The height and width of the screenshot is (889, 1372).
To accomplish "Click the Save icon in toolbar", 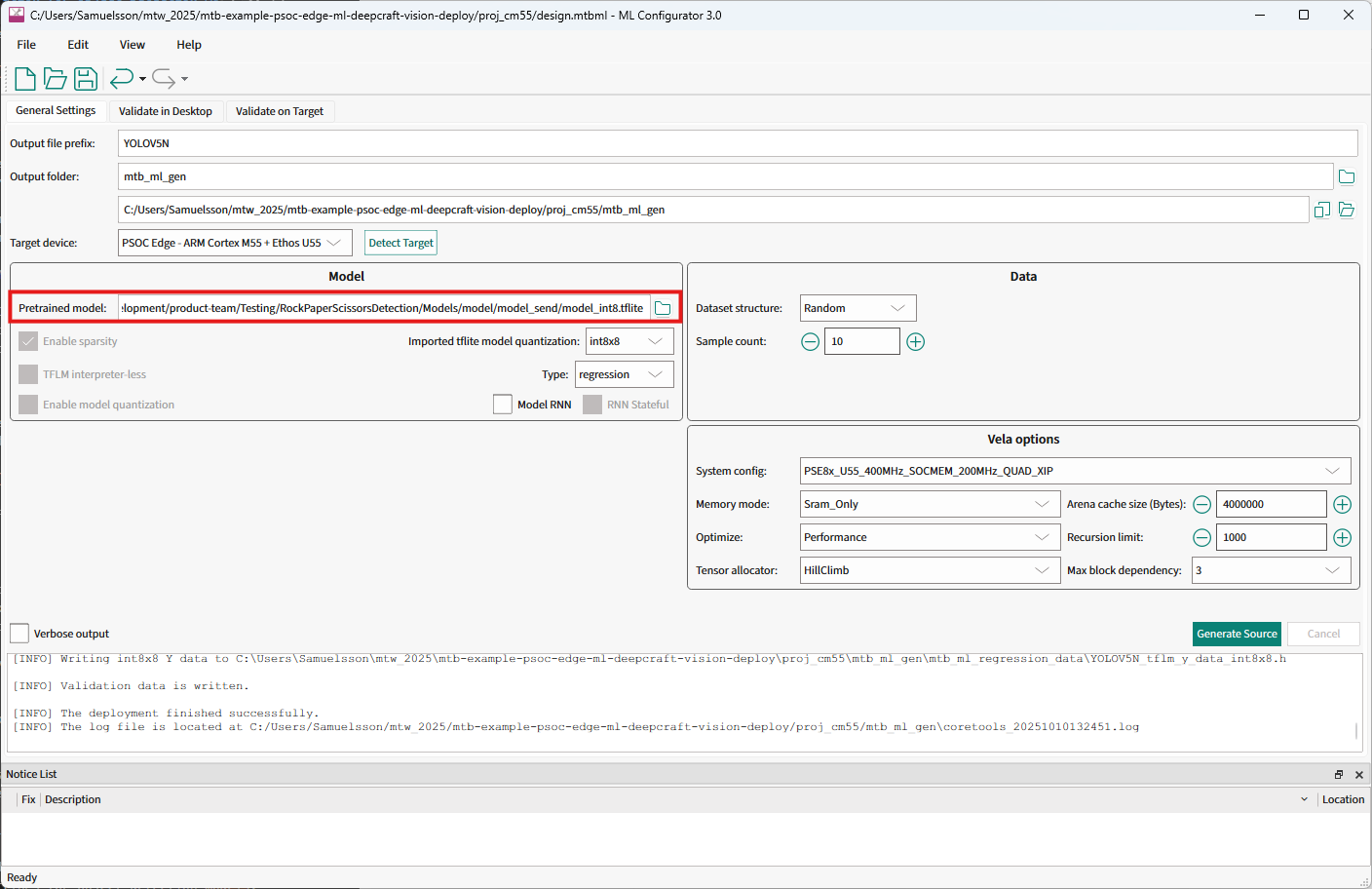I will point(86,79).
